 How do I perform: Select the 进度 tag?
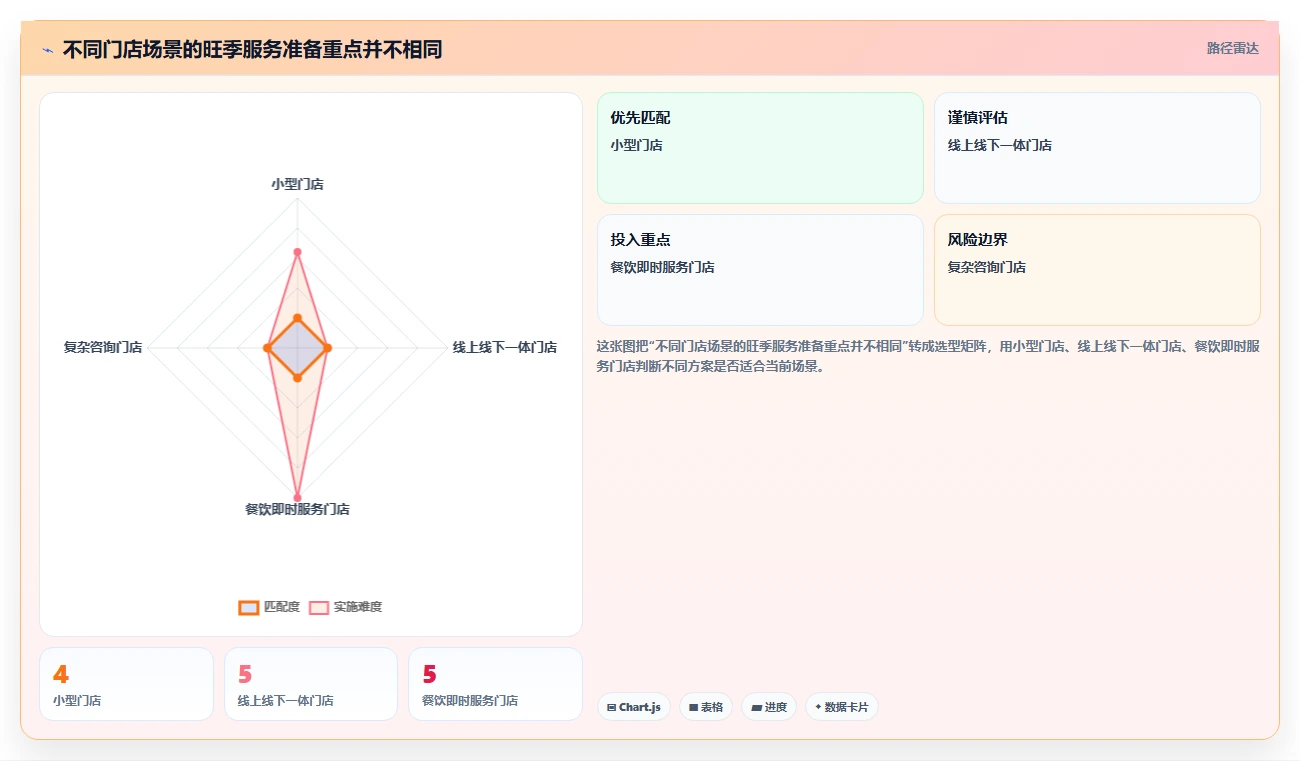click(769, 707)
